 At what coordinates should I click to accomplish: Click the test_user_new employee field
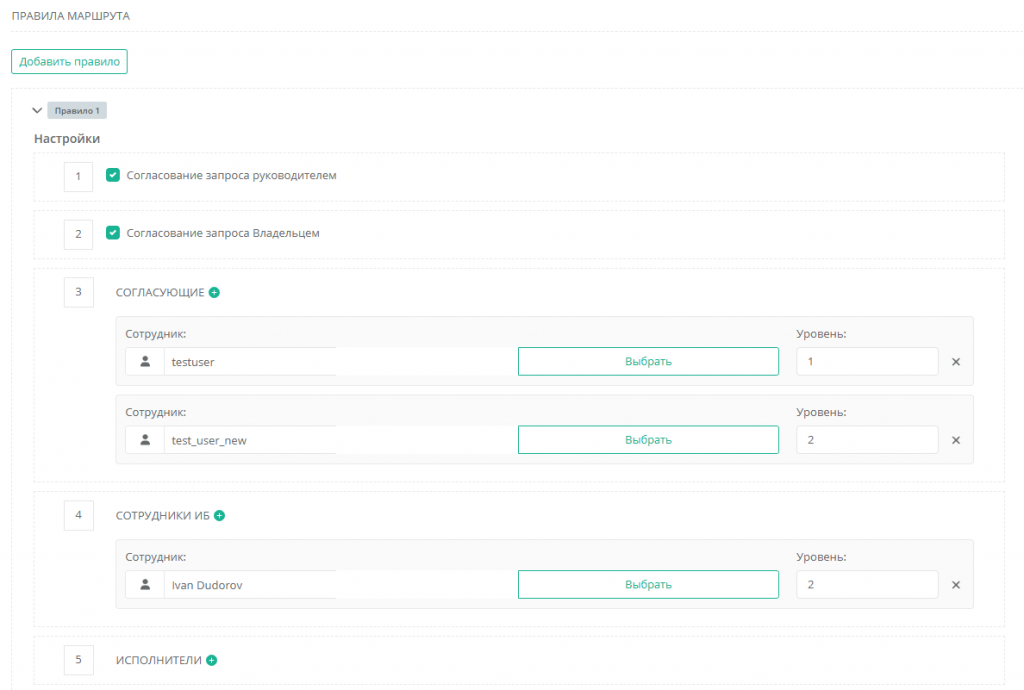pyautogui.click(x=250, y=440)
